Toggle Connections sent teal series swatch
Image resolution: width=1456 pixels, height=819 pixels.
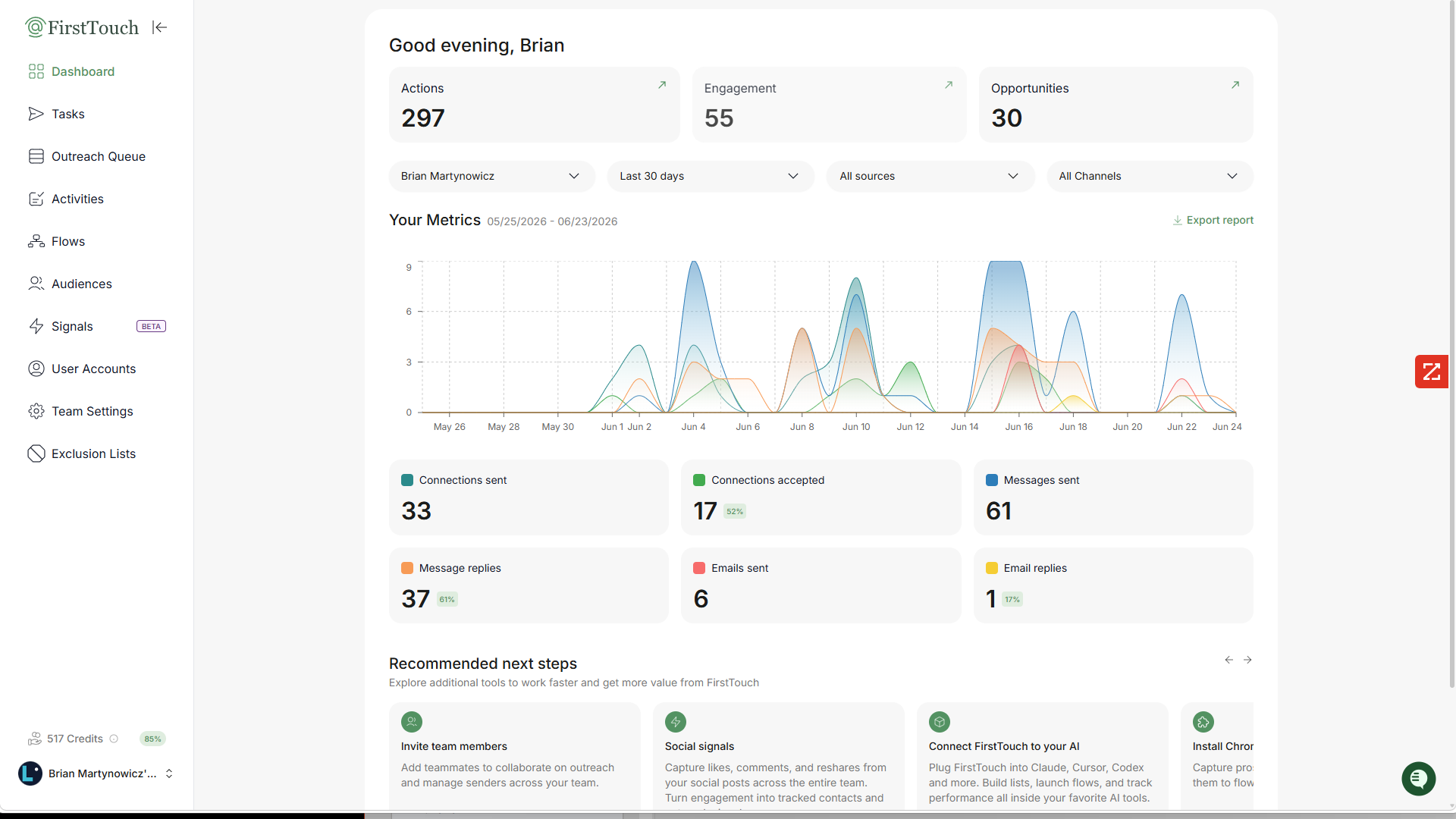[407, 480]
